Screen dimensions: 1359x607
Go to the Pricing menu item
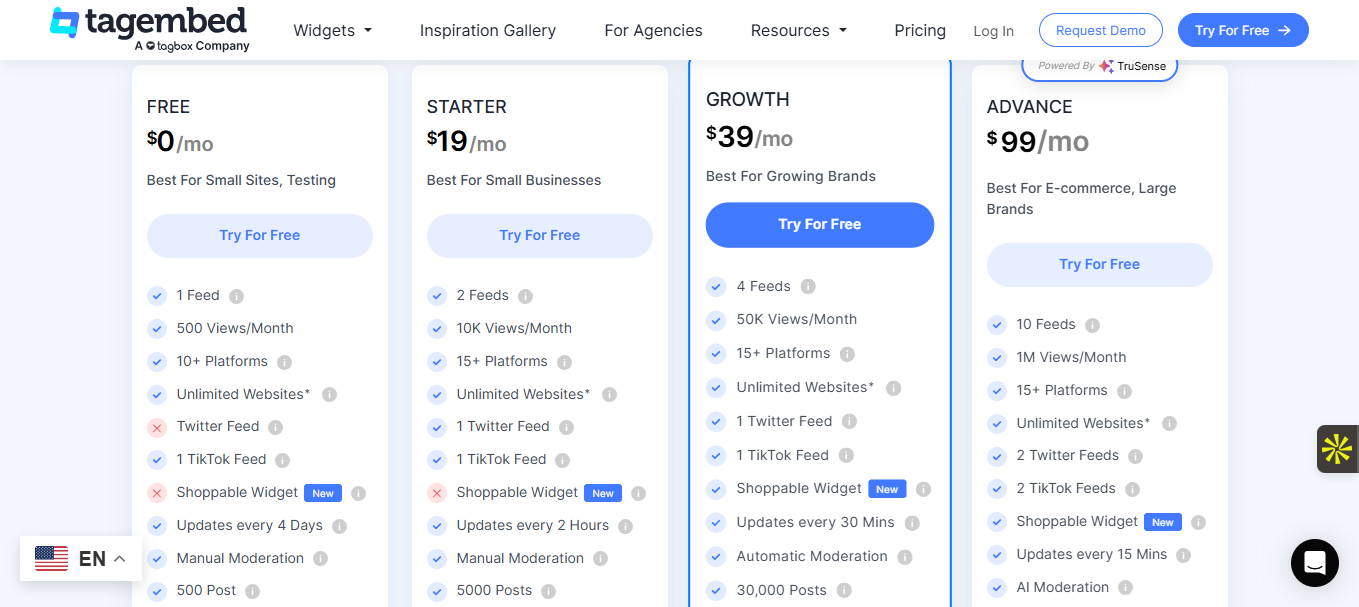click(x=920, y=30)
